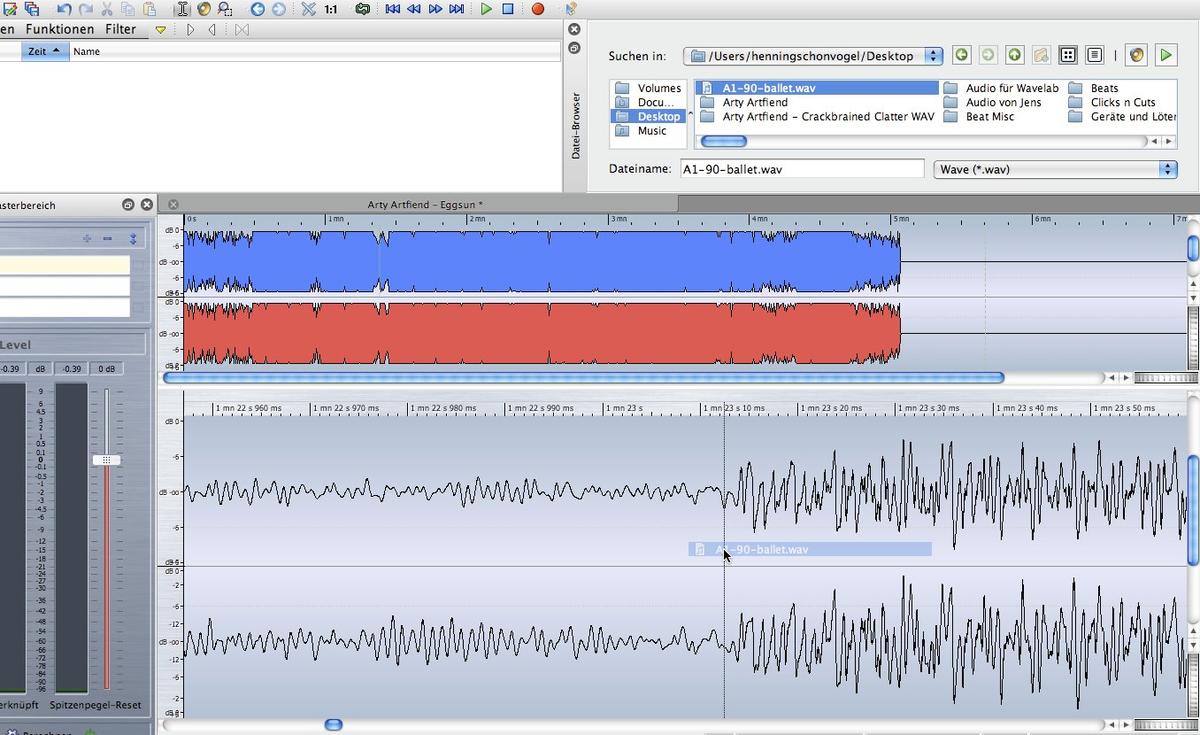Toggle auto-play speaker icon in browser
This screenshot has height=735, width=1200.
(1137, 56)
